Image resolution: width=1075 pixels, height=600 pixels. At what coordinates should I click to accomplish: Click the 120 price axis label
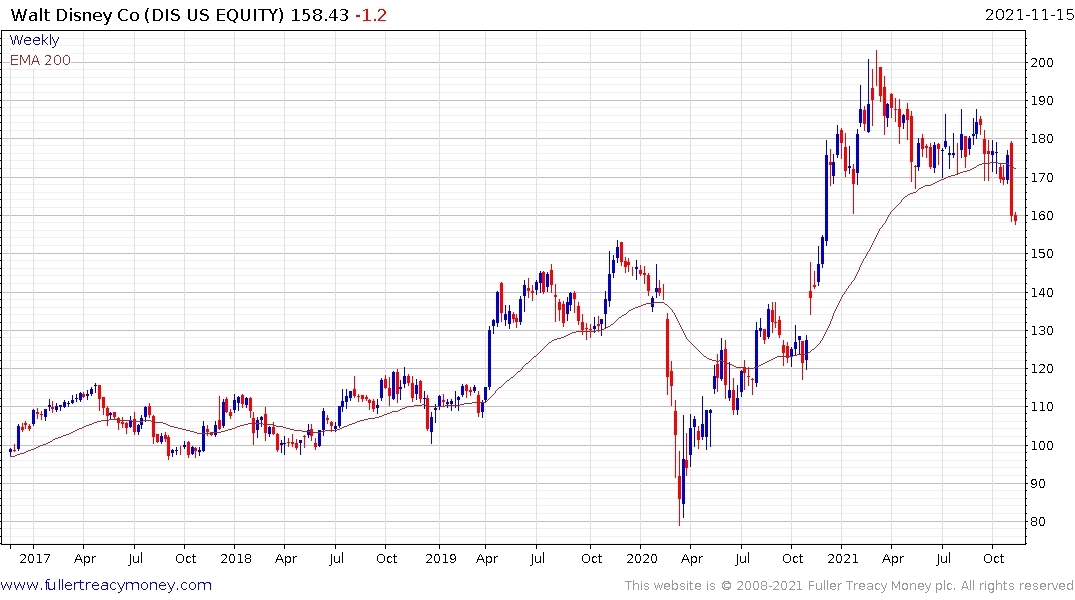point(1042,369)
